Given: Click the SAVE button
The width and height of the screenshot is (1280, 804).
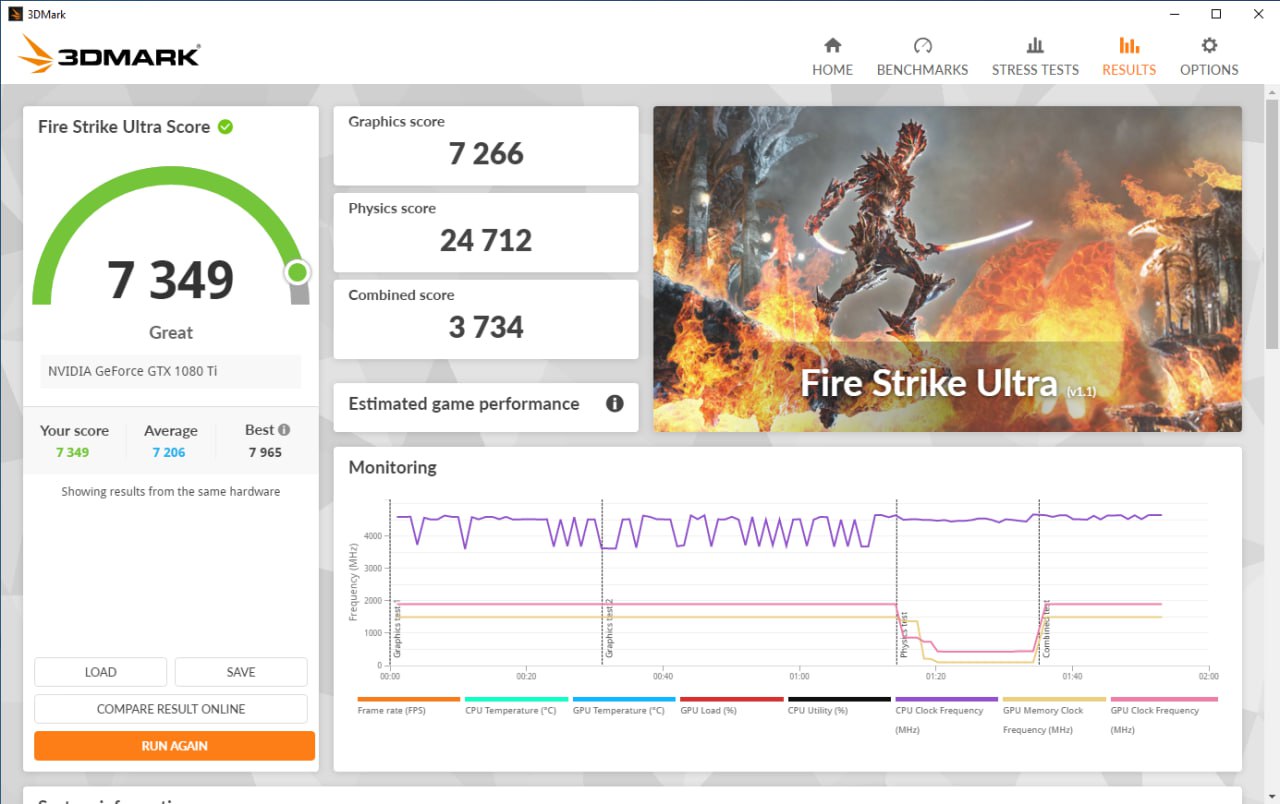Looking at the screenshot, I should pos(241,672).
